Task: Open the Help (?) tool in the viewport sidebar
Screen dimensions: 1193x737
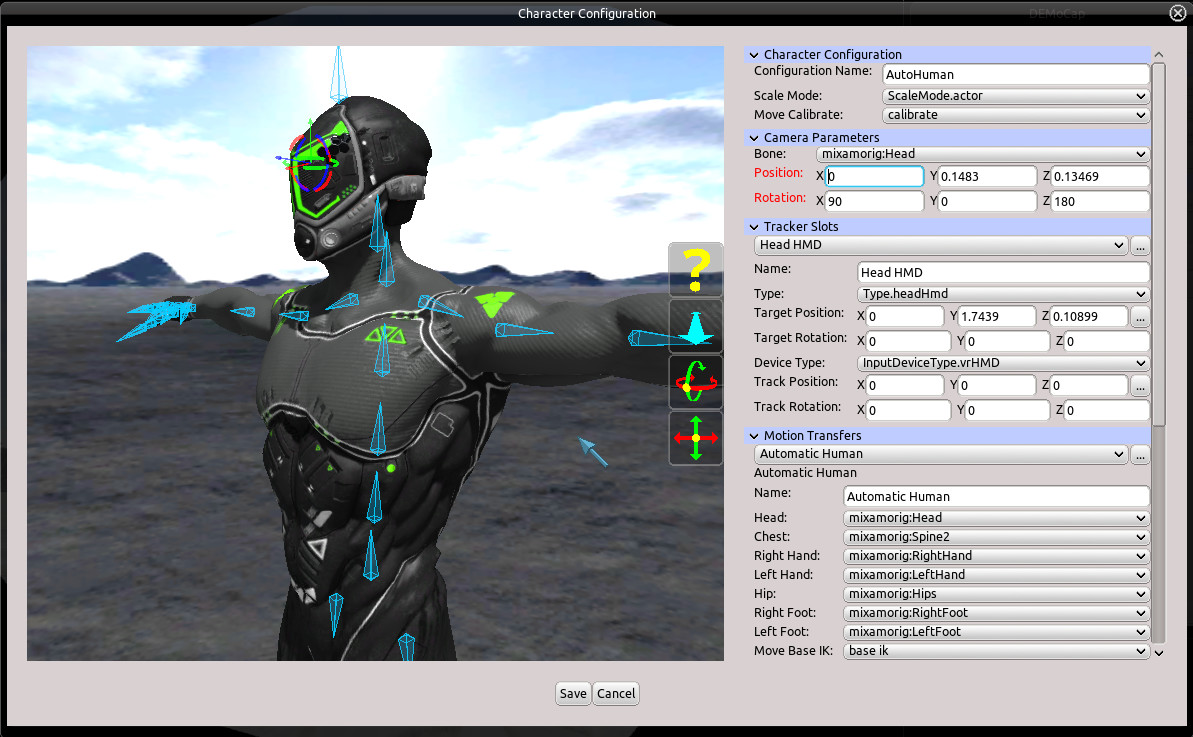Action: (695, 268)
